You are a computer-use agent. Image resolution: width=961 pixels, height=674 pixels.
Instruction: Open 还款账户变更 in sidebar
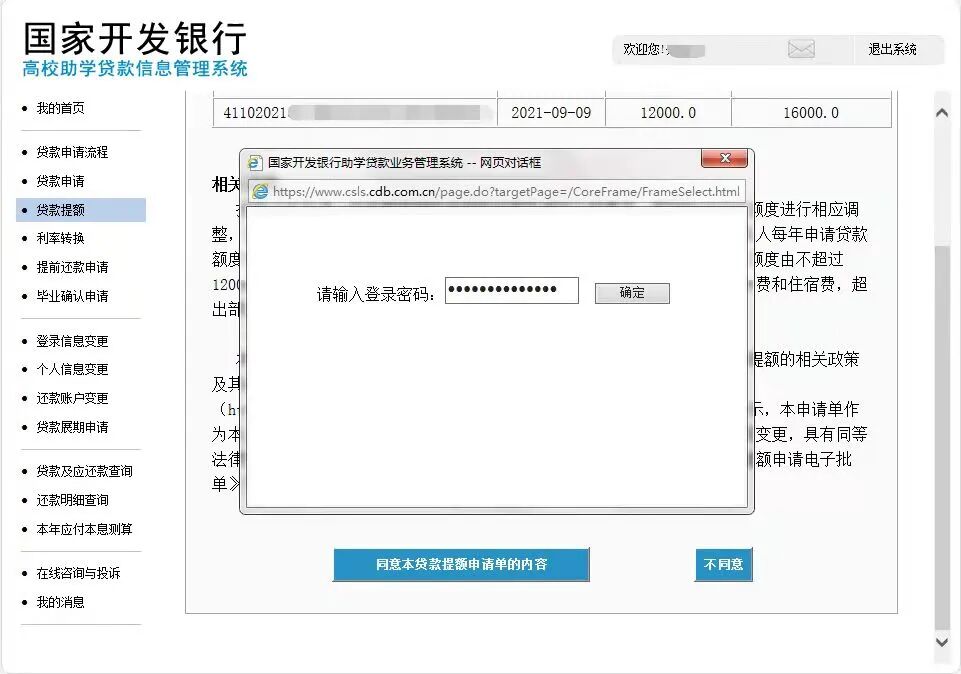[x=72, y=398]
